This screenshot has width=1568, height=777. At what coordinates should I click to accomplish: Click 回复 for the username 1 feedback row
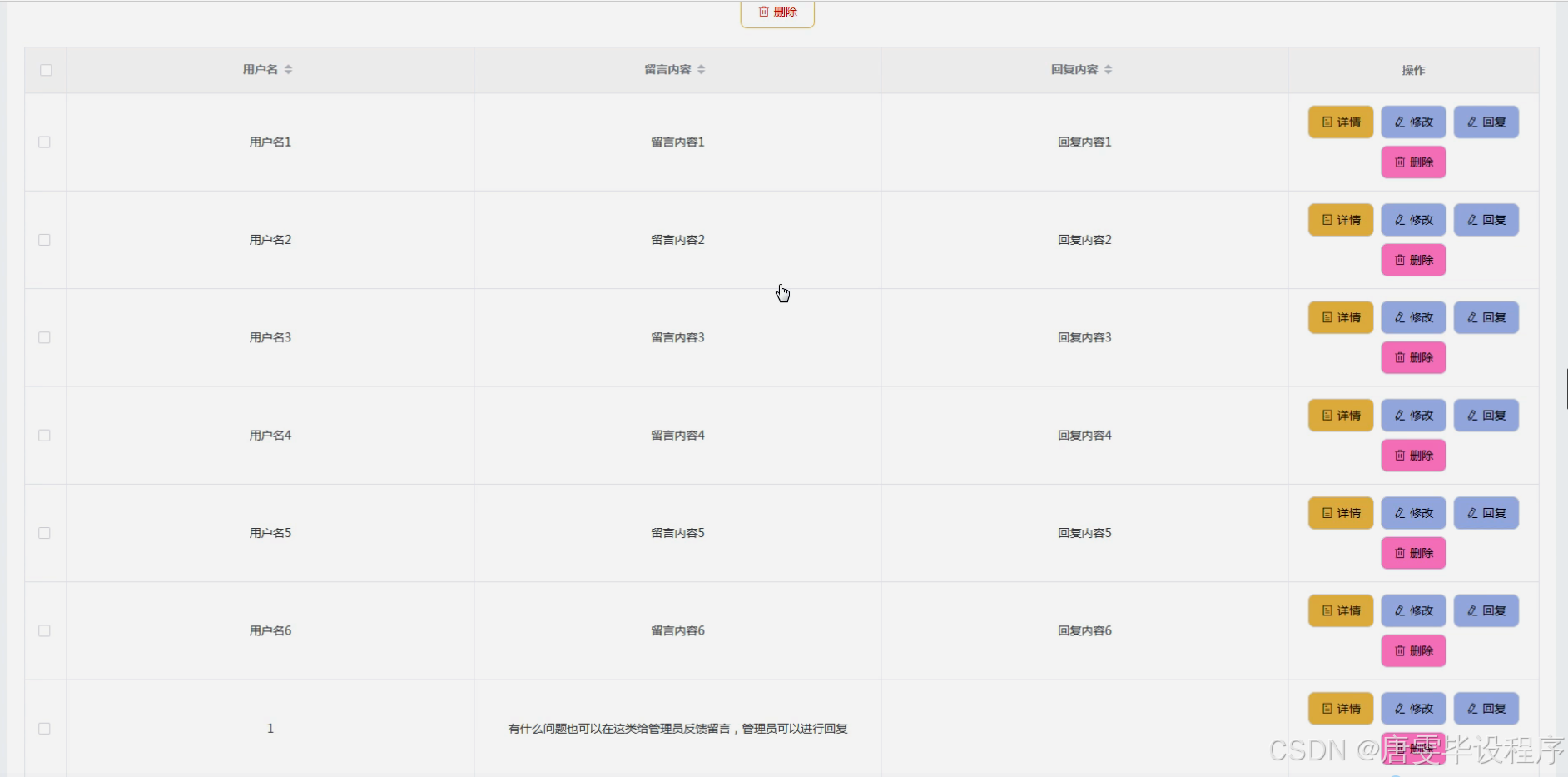pyautogui.click(x=1486, y=709)
